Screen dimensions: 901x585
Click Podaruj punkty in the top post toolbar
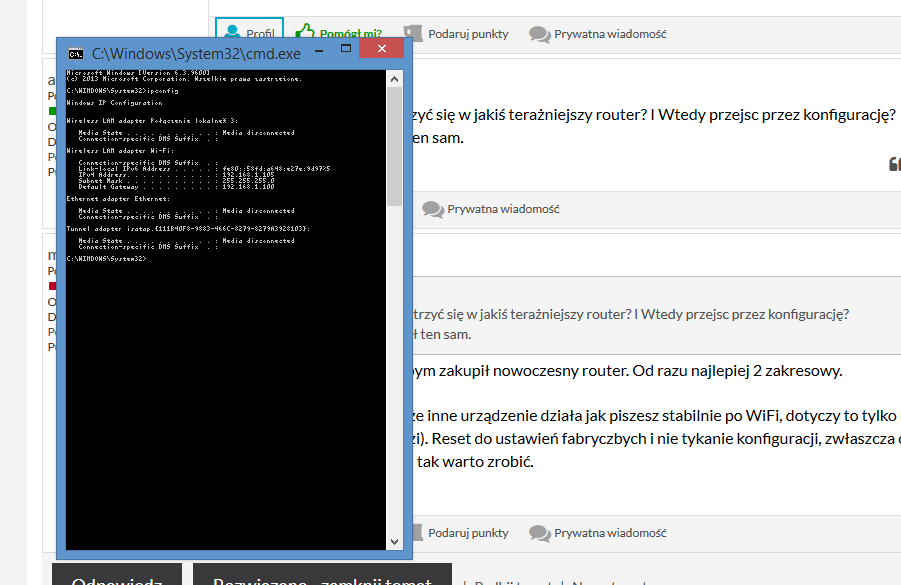[x=456, y=34]
